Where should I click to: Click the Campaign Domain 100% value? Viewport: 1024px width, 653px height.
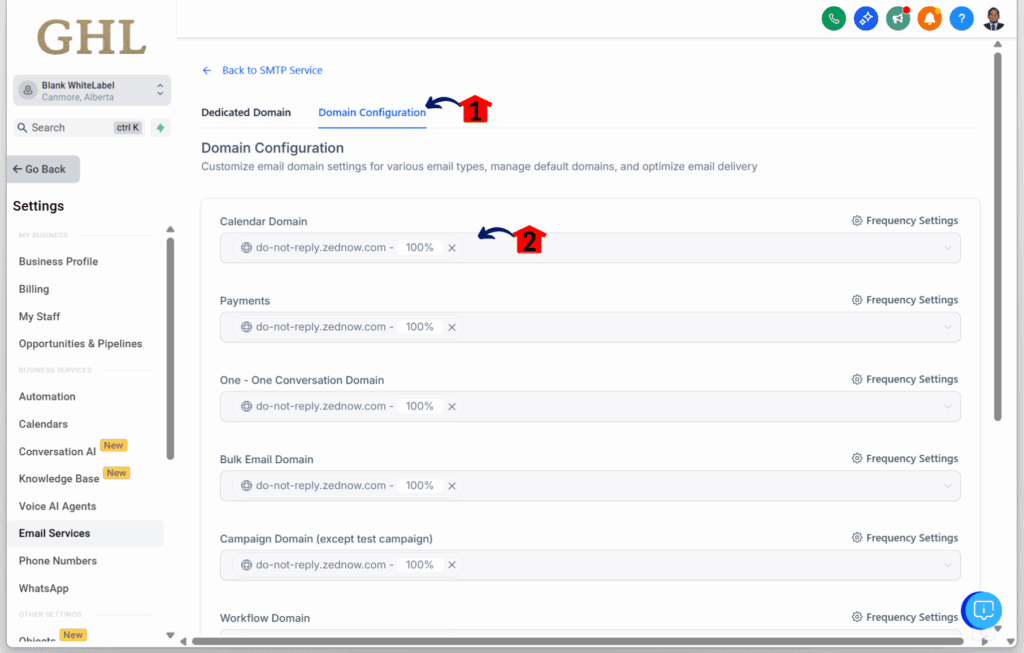(419, 565)
